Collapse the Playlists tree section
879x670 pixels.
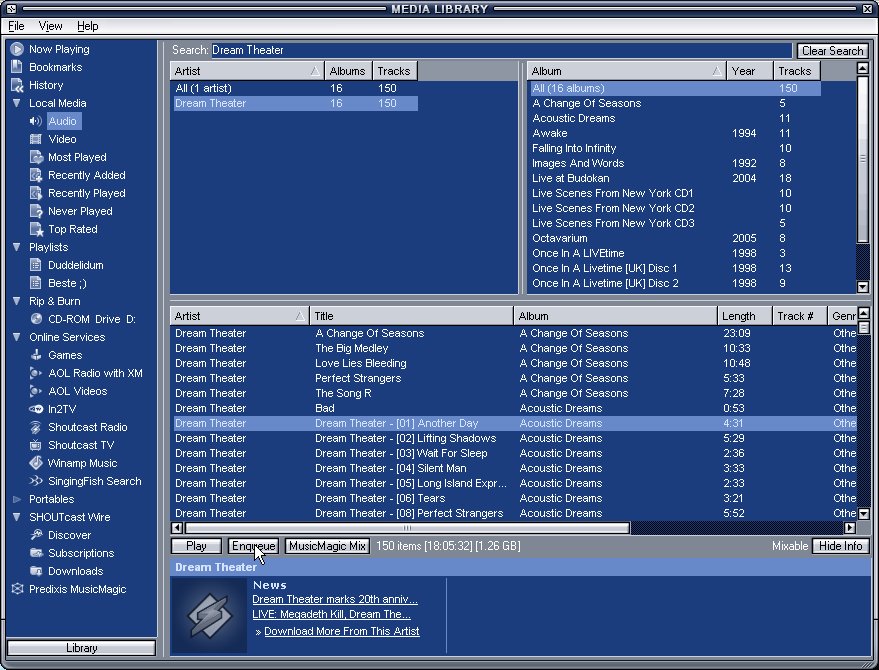point(17,247)
